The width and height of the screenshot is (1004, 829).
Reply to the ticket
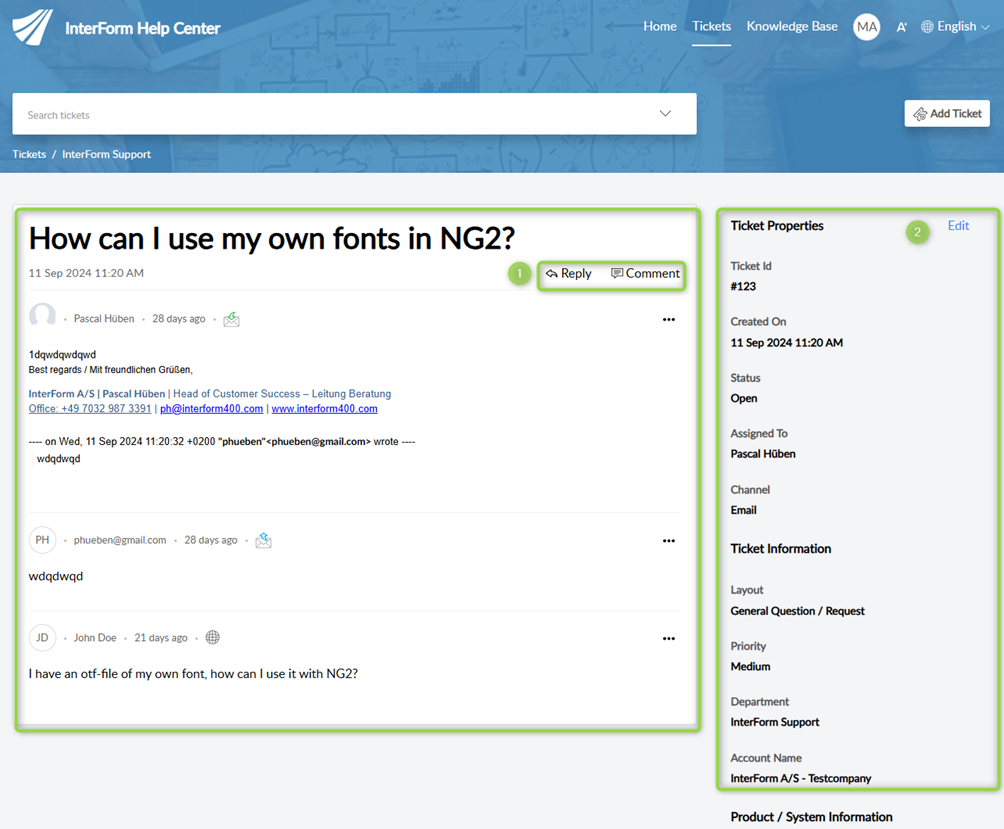pos(569,273)
